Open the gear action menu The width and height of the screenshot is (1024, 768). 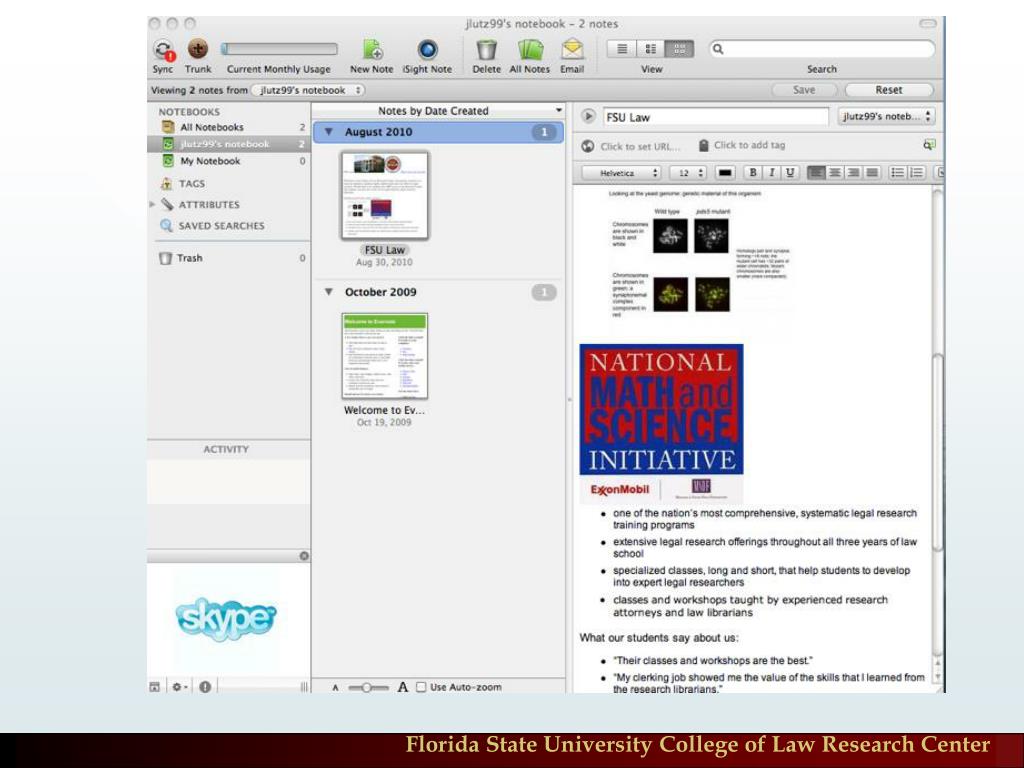tap(180, 687)
